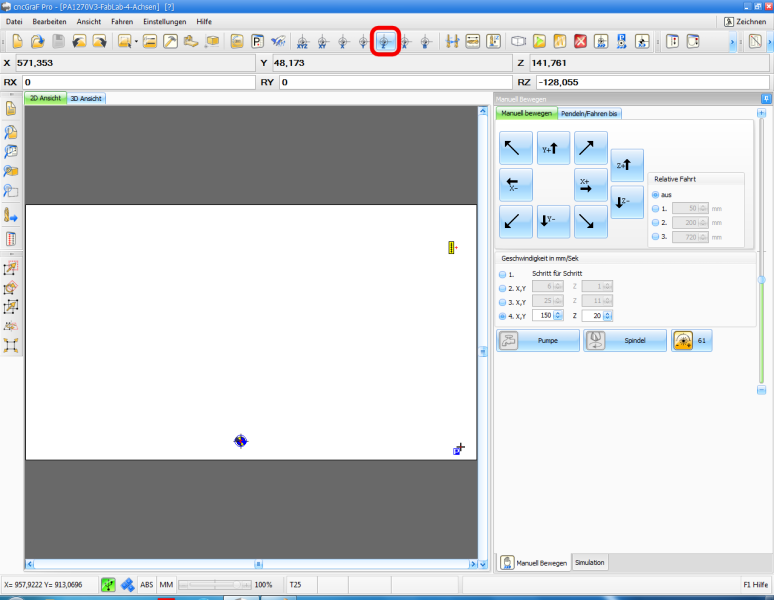Click the yellow tool marker in canvas
This screenshot has height=600, width=774.
[x=452, y=248]
